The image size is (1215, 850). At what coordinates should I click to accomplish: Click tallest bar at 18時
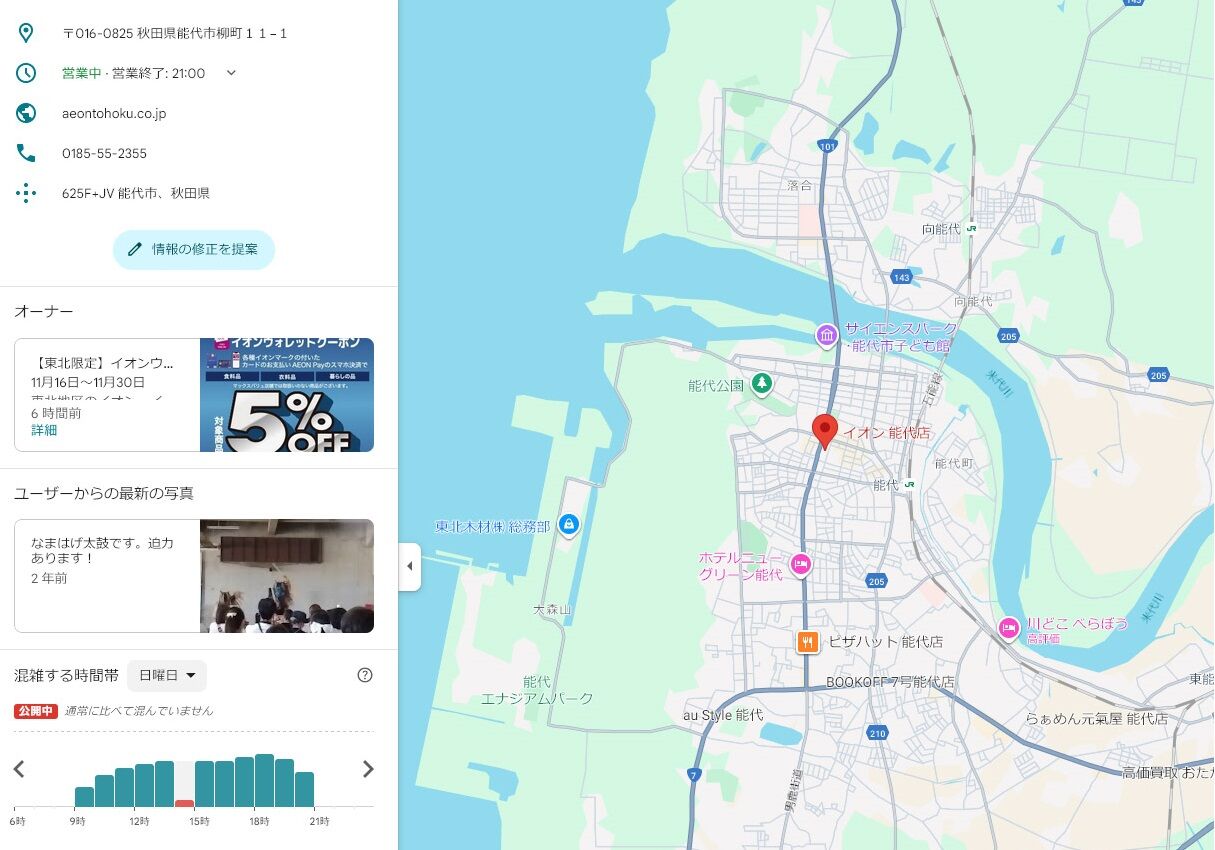click(264, 780)
